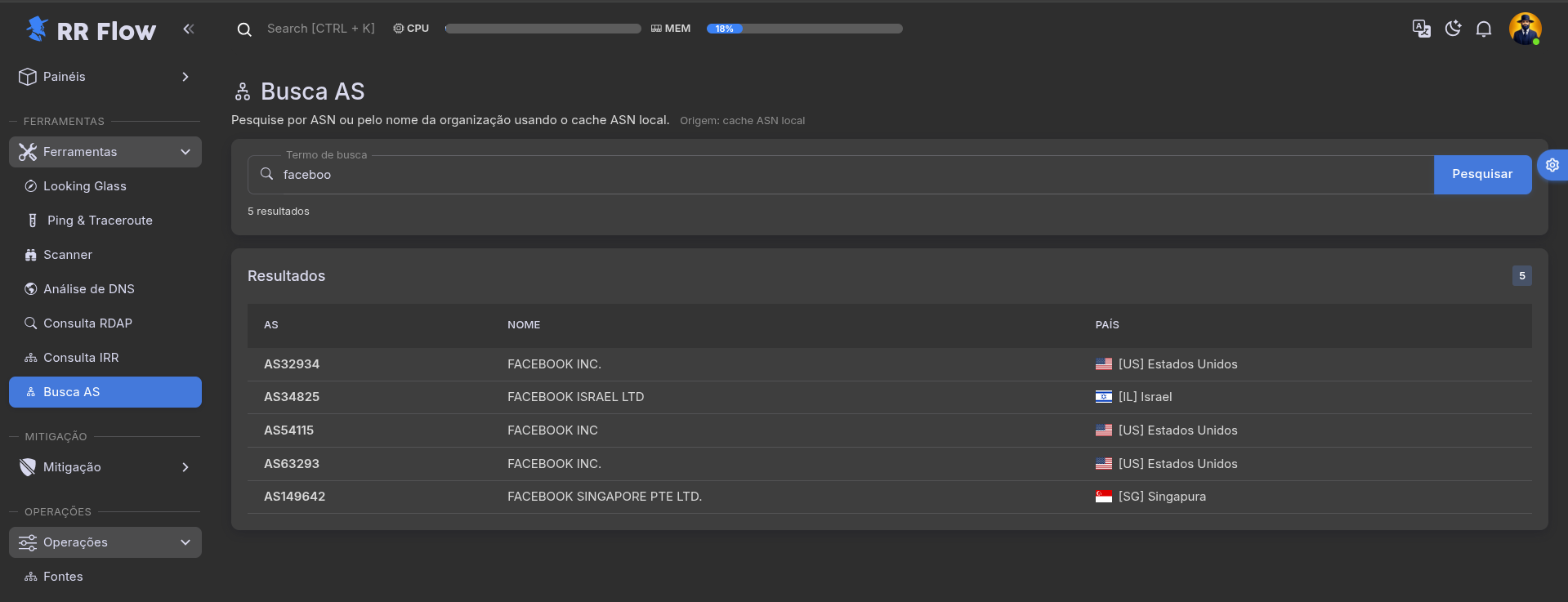The height and width of the screenshot is (602, 1568).
Task: Open the floating settings gear
Action: pos(1552,165)
